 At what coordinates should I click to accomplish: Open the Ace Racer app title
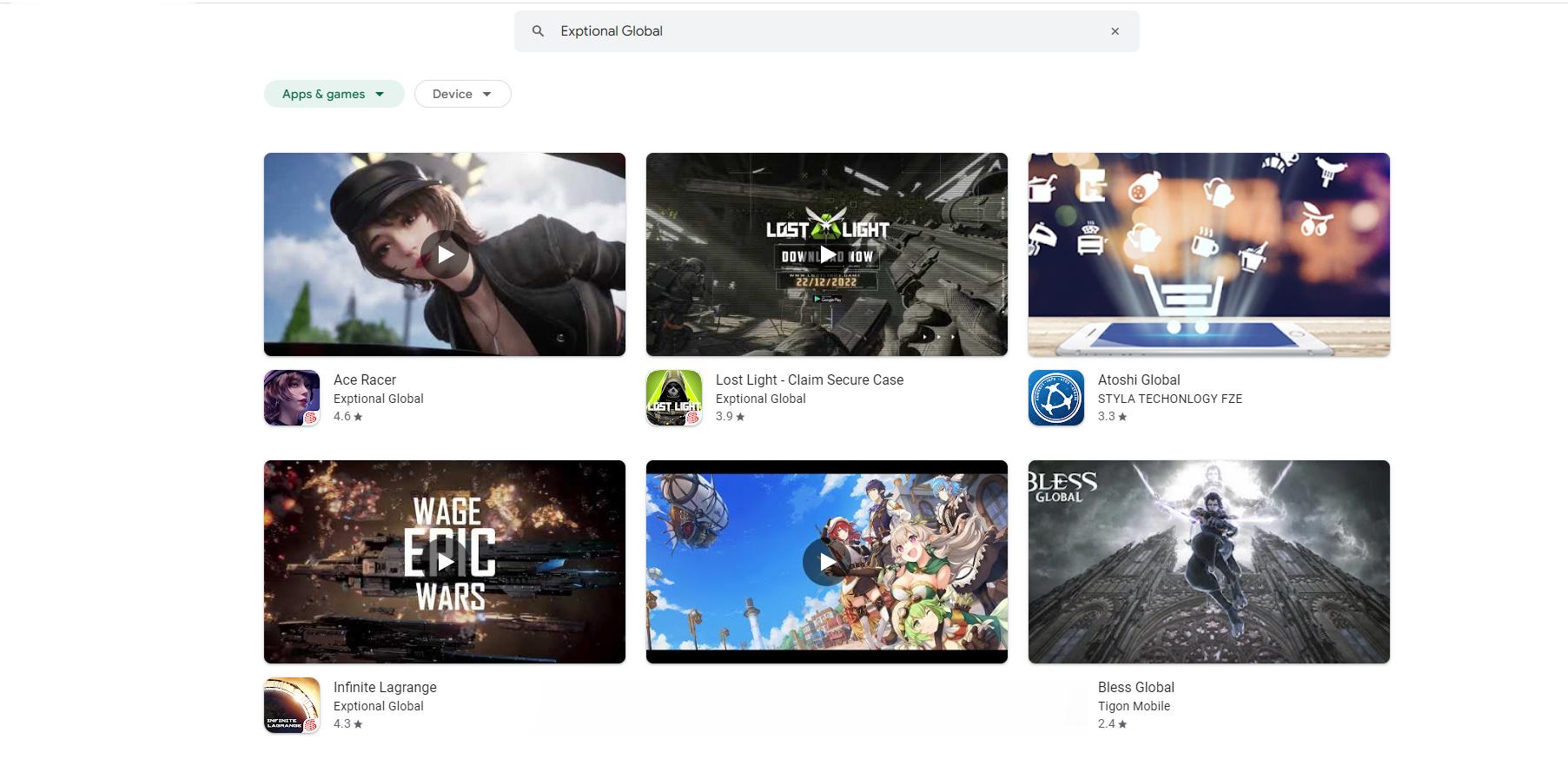pos(365,379)
